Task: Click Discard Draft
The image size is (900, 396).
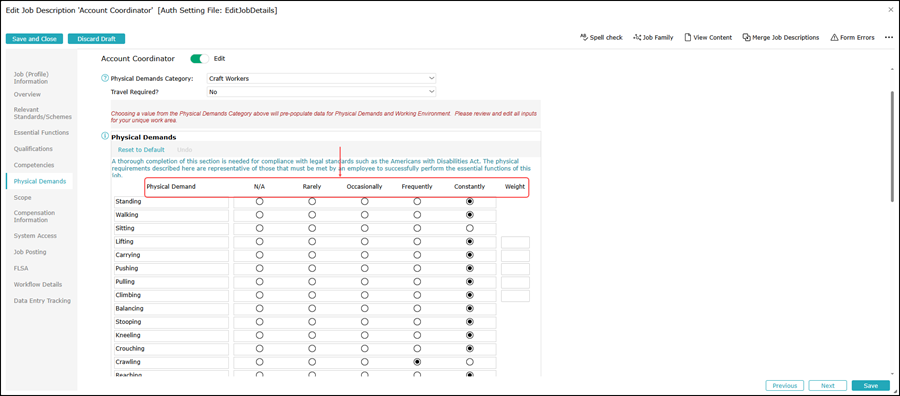Action: click(x=96, y=39)
